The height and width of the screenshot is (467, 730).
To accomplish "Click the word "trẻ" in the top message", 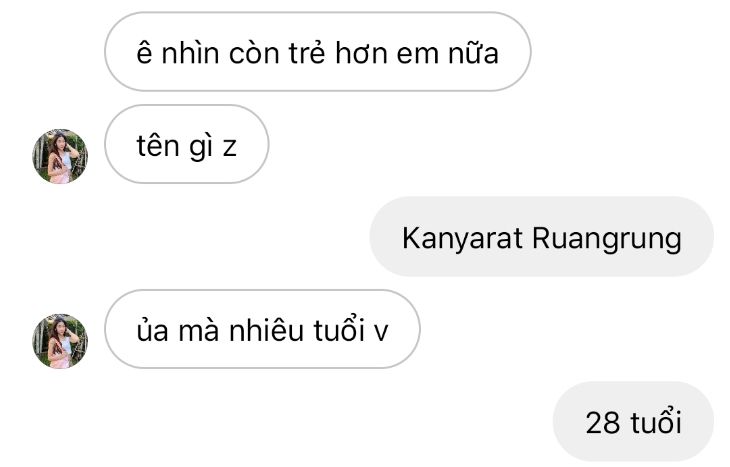I will pos(307,52).
